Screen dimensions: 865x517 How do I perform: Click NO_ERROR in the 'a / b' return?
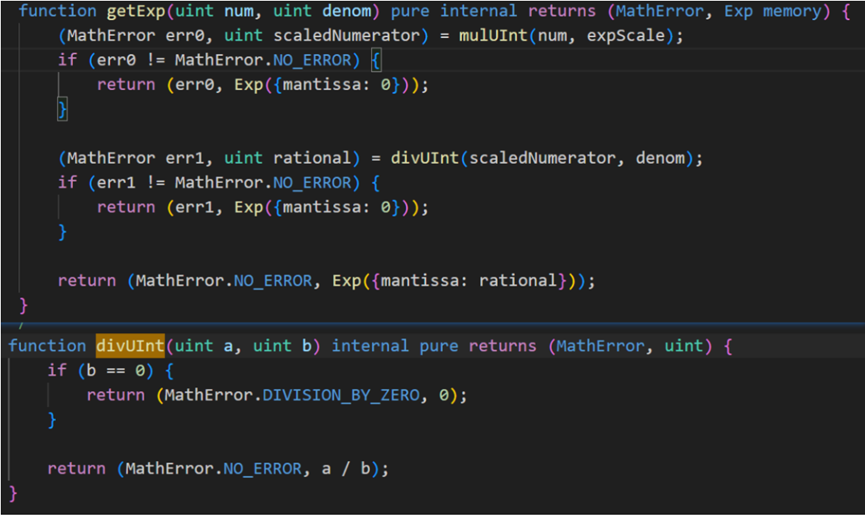(x=263, y=469)
